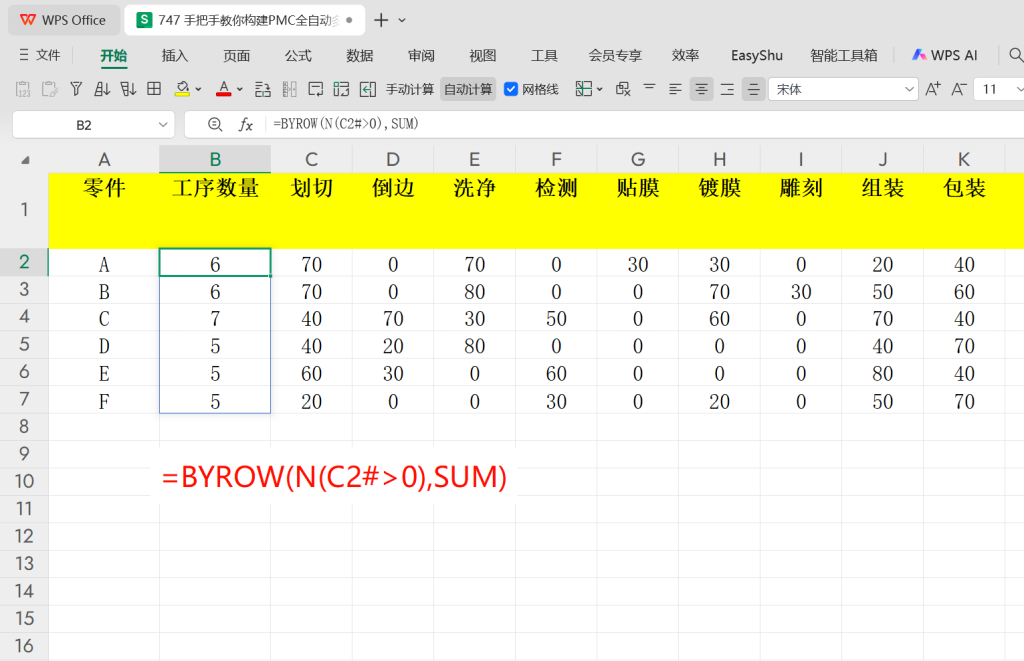Open the 智能工具箱 tab
The height and width of the screenshot is (661, 1024).
point(844,56)
